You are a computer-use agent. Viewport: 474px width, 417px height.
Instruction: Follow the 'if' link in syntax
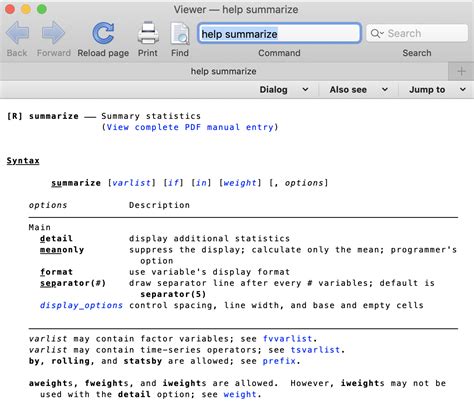point(173,183)
